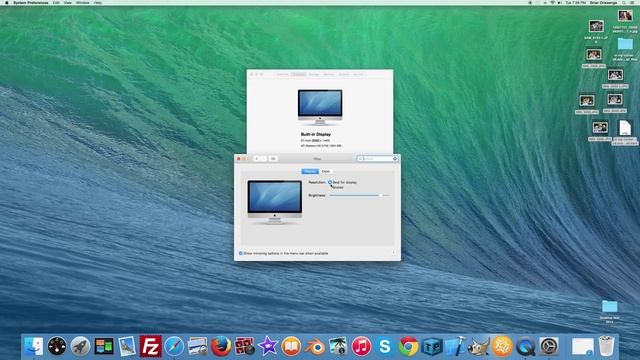Screen dimensions: 640x360
Task: Open the top-right photo file on desktop
Action: [x=625, y=16]
